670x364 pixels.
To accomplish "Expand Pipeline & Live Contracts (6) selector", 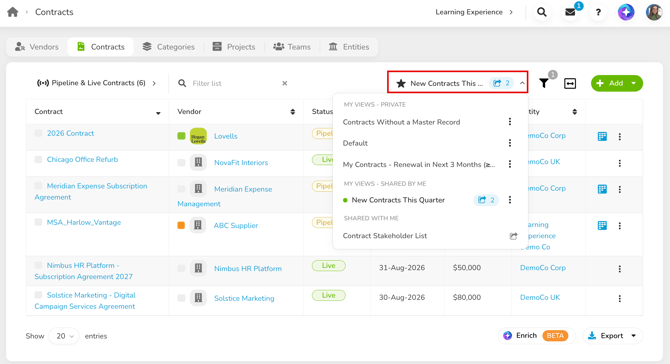I will point(97,83).
